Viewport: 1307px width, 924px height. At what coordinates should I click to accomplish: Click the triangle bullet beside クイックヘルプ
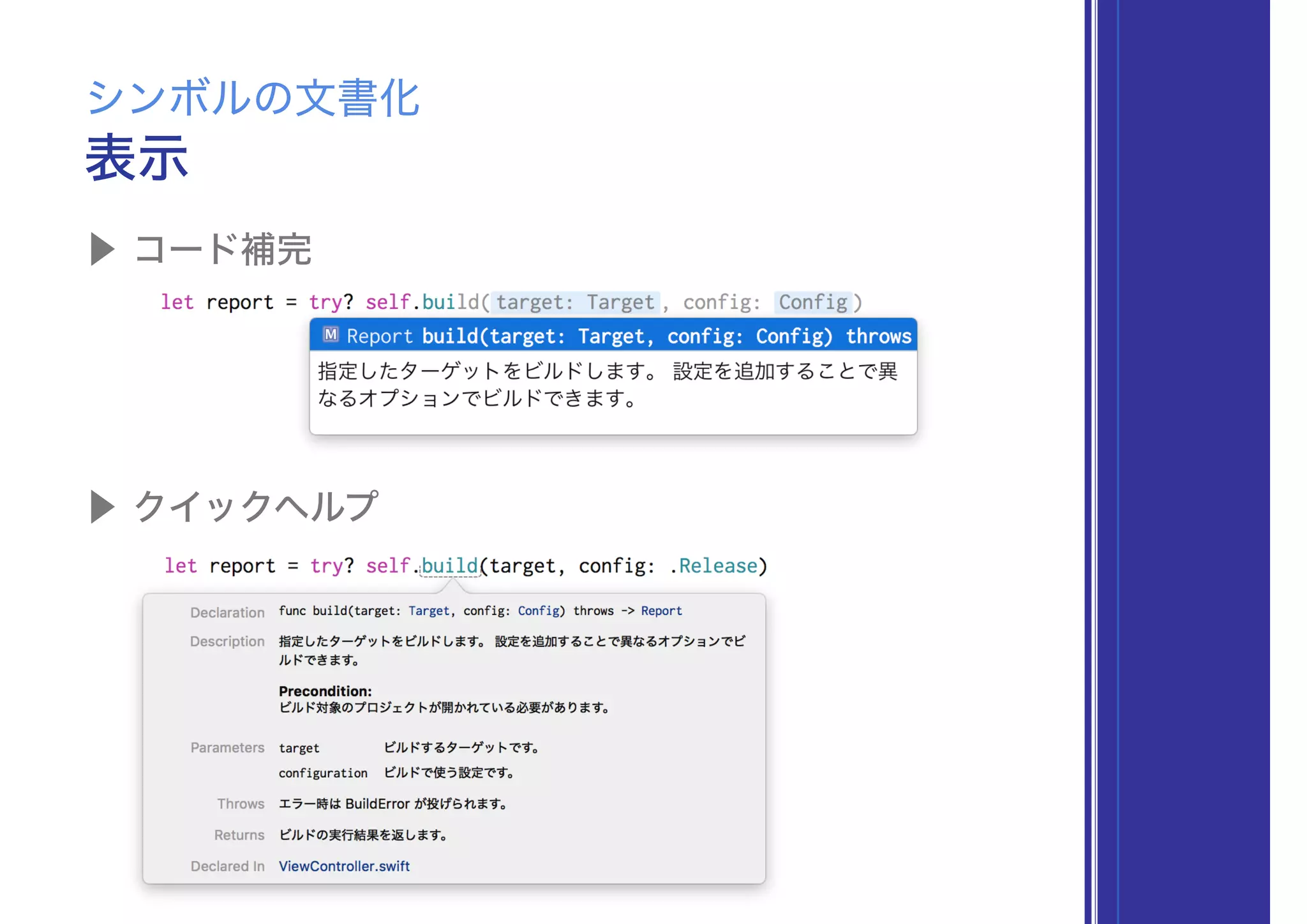pyautogui.click(x=103, y=507)
